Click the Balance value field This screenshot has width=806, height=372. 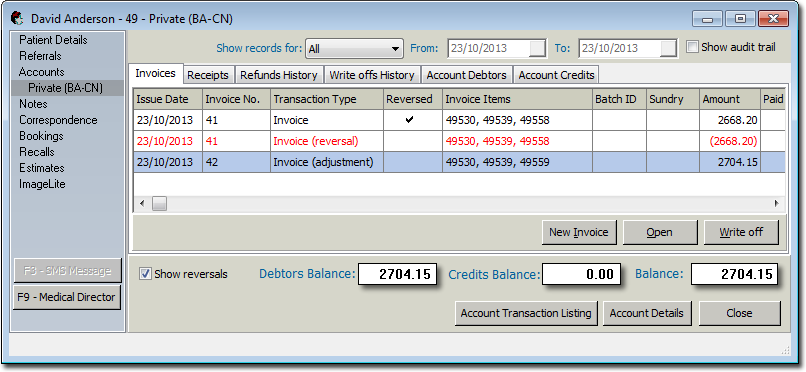[734, 274]
